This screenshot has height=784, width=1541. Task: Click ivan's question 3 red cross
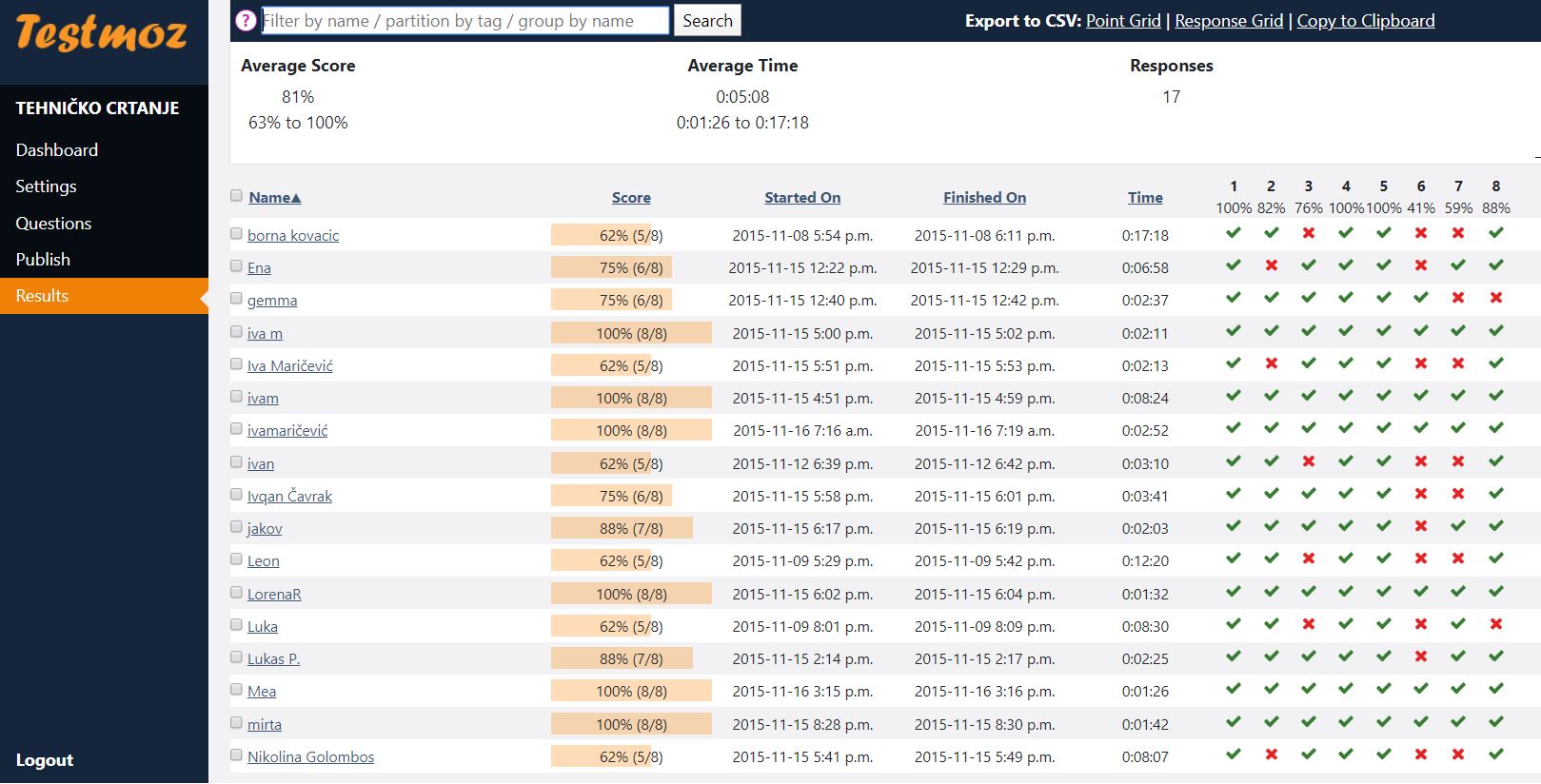tap(1309, 461)
